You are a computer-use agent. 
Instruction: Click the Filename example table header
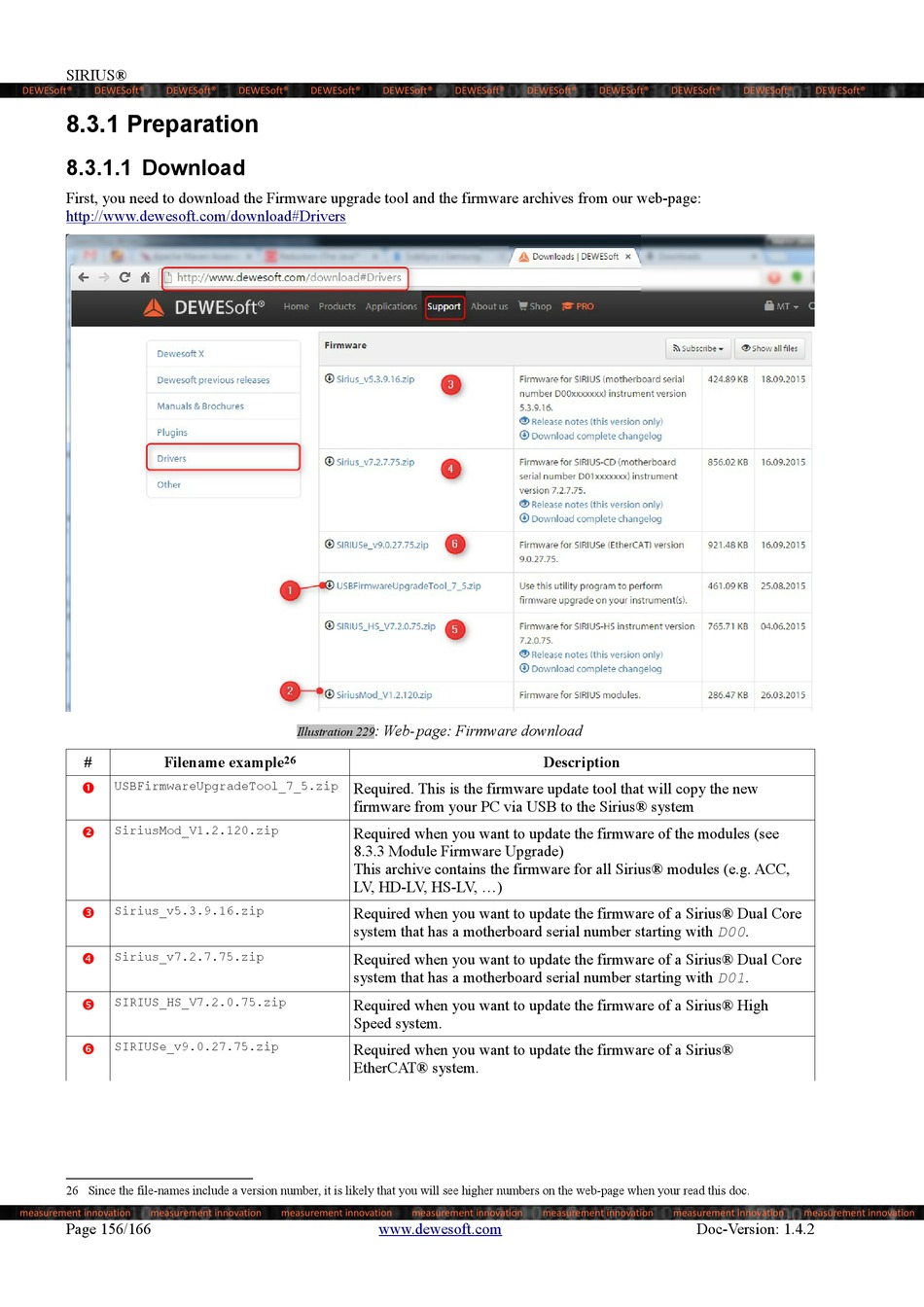(230, 762)
